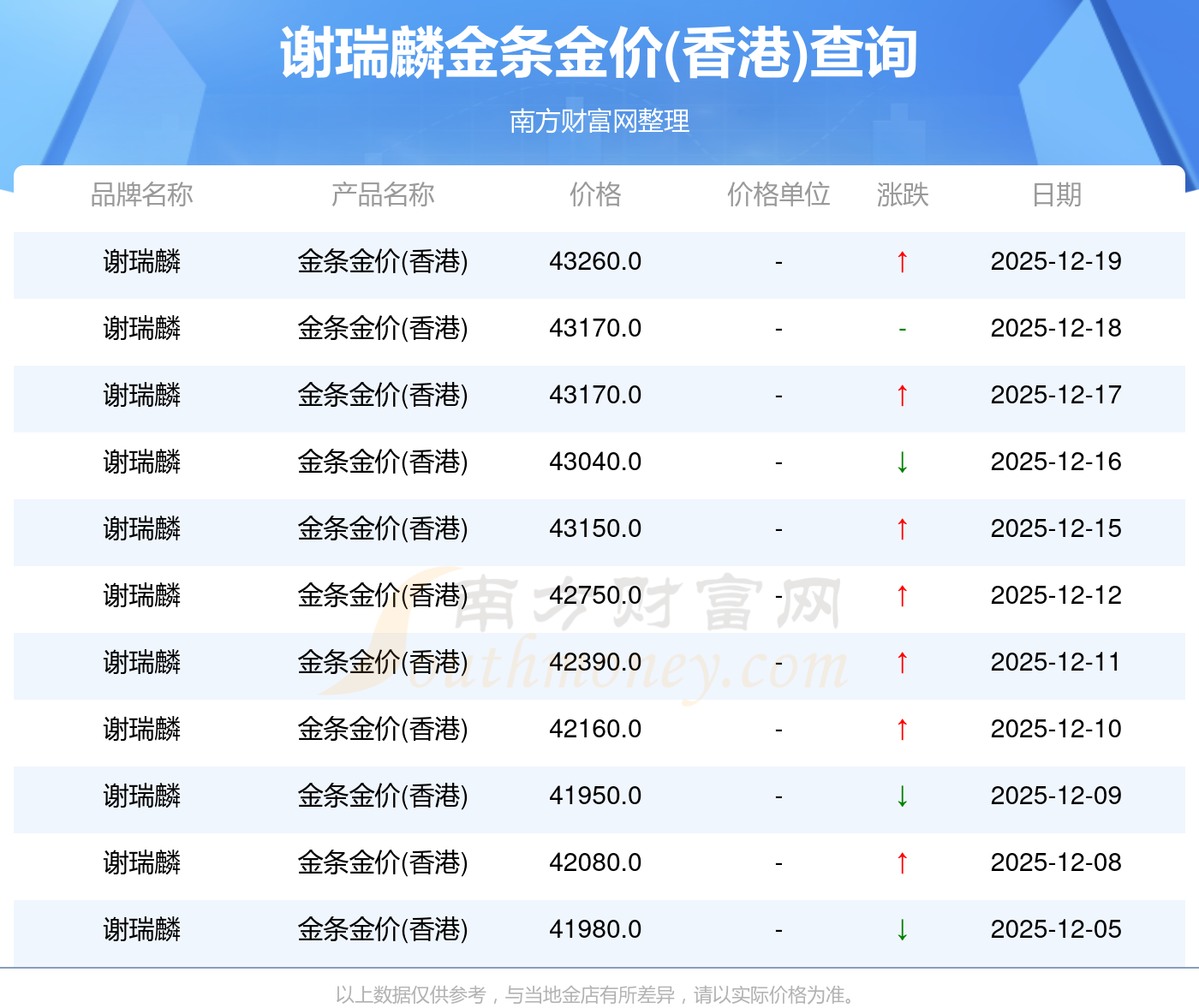
Task: Select the date 2025-12-19
Action: 1056,261
